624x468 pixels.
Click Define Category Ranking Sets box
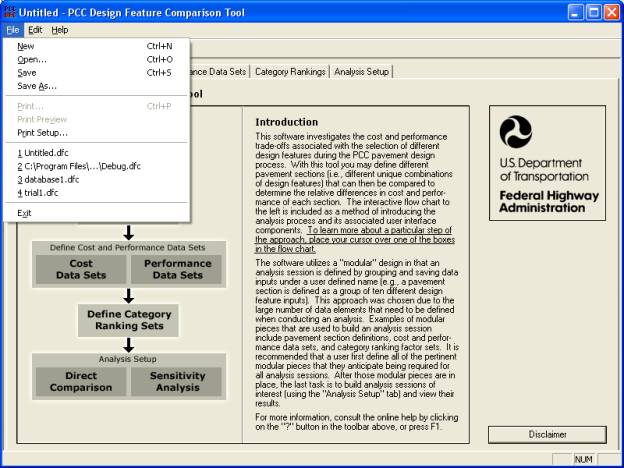[129, 320]
